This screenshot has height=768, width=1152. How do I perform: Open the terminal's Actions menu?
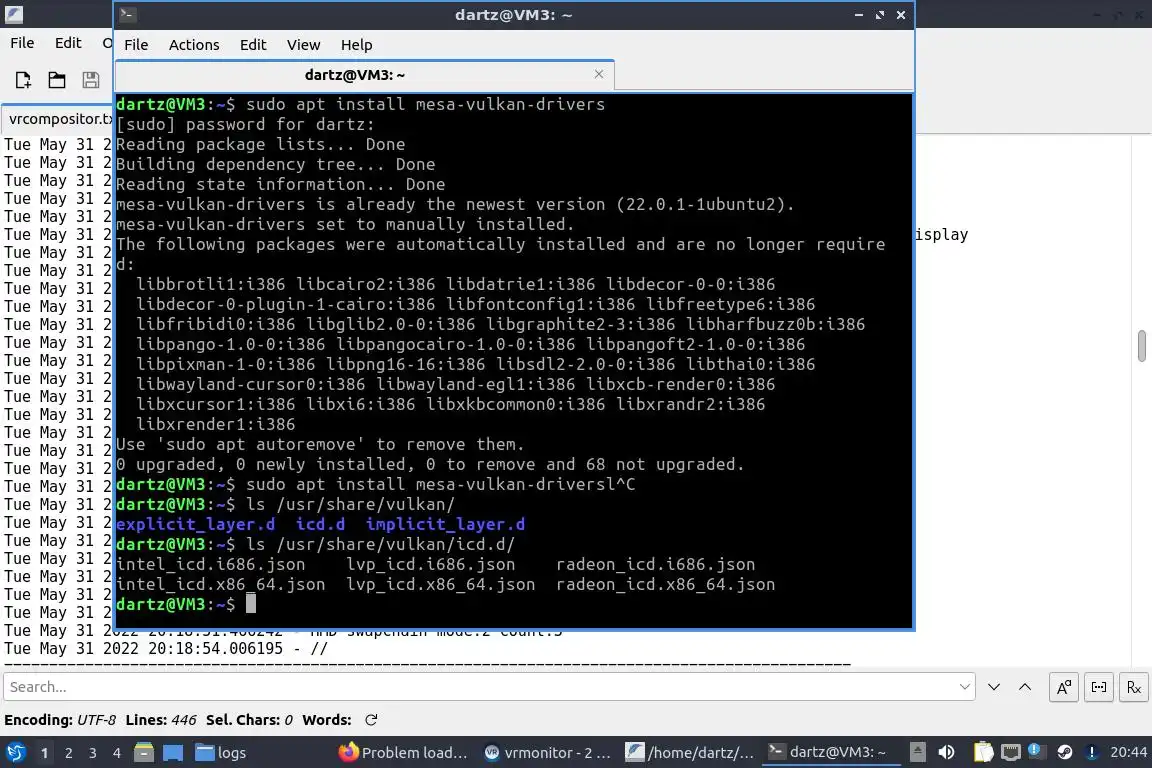pyautogui.click(x=194, y=45)
